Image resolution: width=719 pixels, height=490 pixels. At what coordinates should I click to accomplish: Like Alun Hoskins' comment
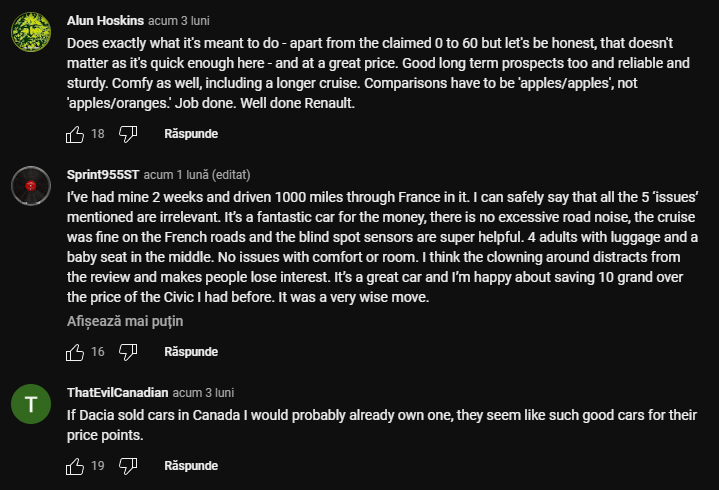[75, 134]
